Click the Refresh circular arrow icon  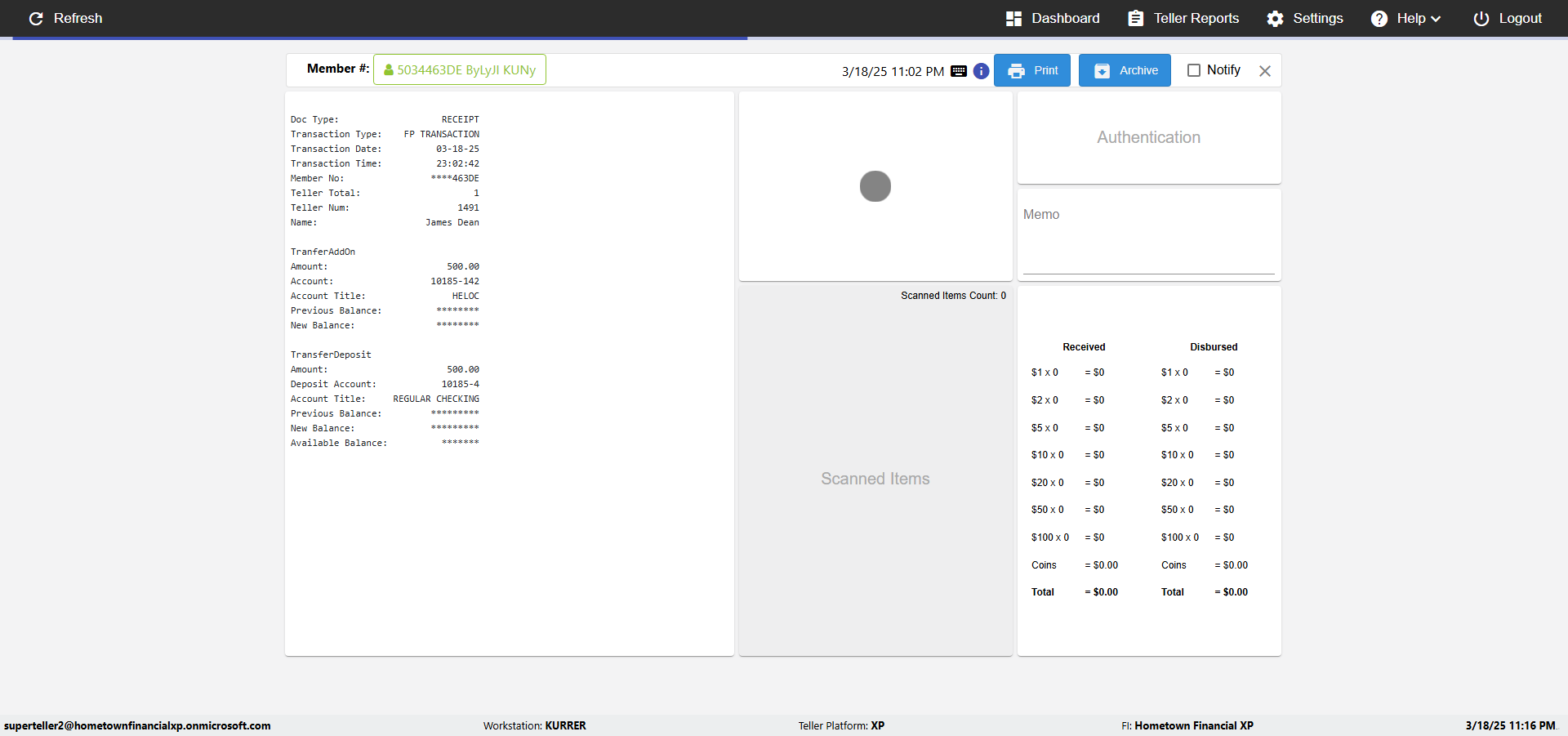click(x=36, y=18)
